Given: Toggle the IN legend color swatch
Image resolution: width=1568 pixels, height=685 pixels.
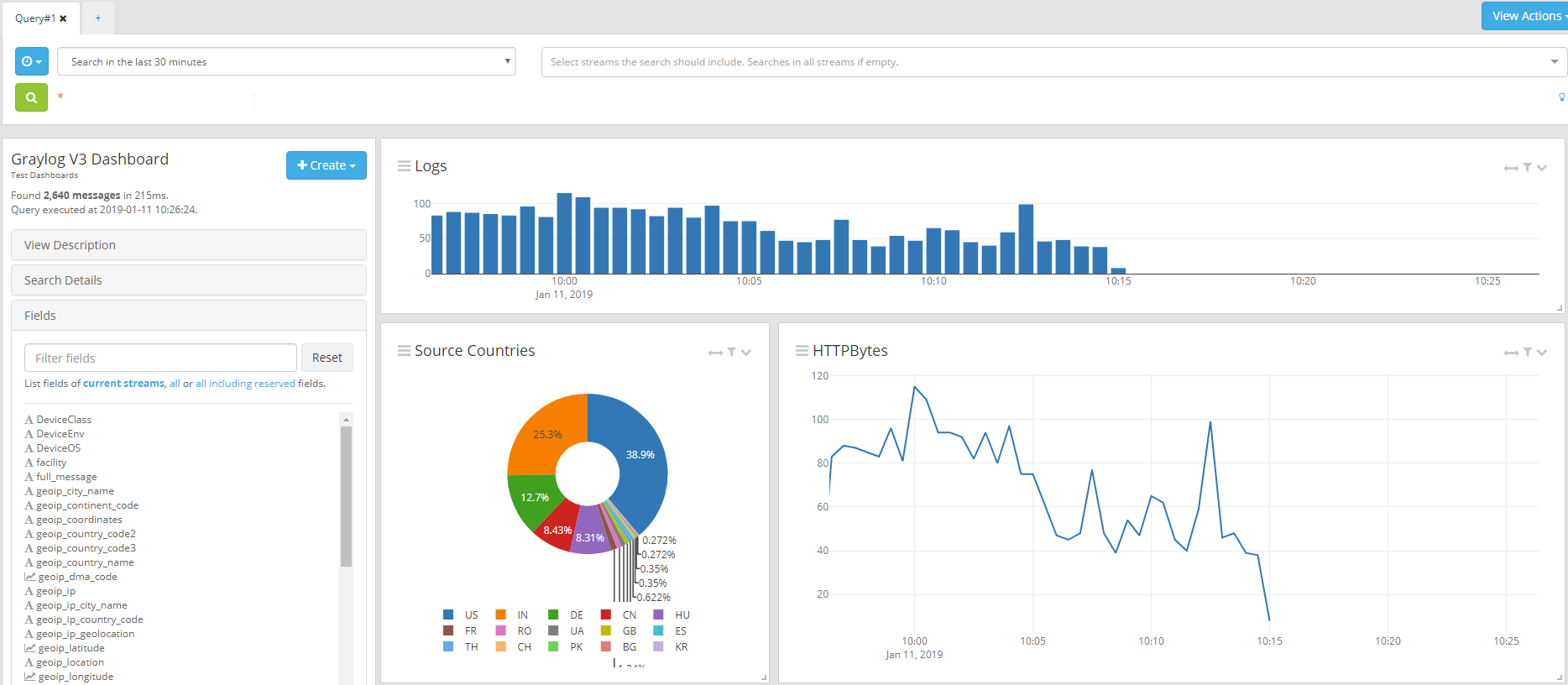Looking at the screenshot, I should [x=501, y=614].
